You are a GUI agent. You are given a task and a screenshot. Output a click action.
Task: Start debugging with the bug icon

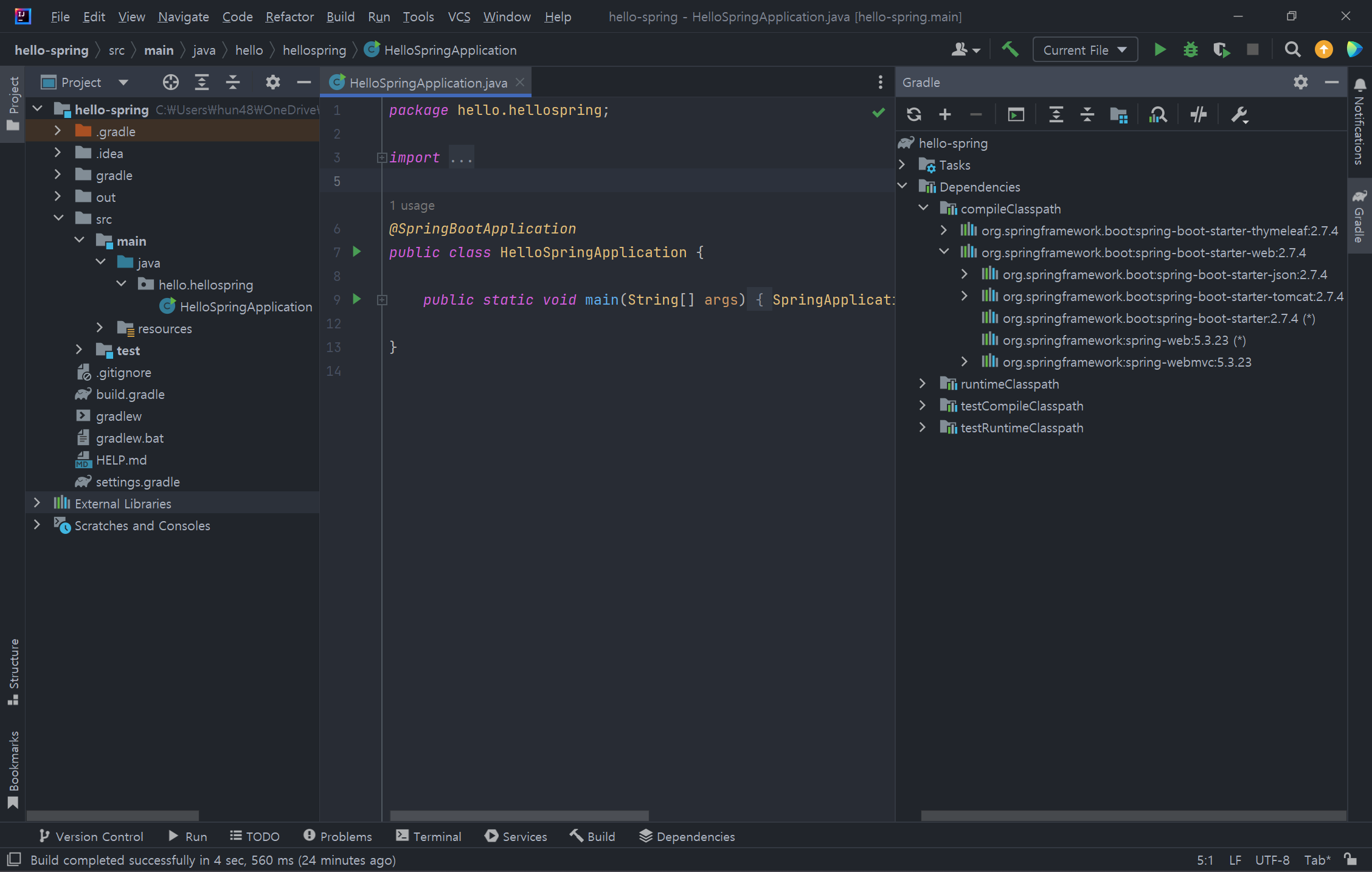[x=1190, y=49]
